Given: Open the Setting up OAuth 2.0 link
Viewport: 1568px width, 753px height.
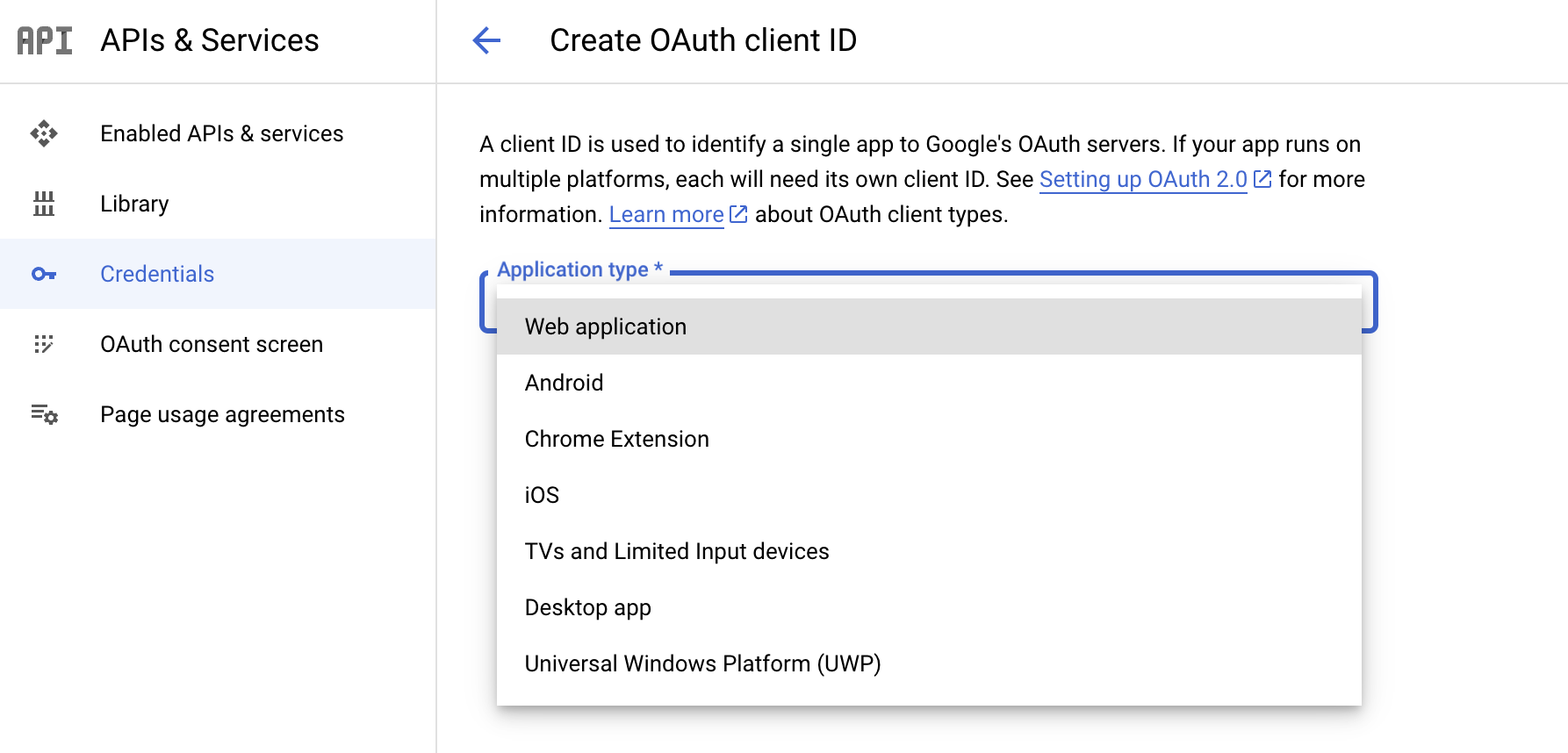Looking at the screenshot, I should coord(1143,179).
